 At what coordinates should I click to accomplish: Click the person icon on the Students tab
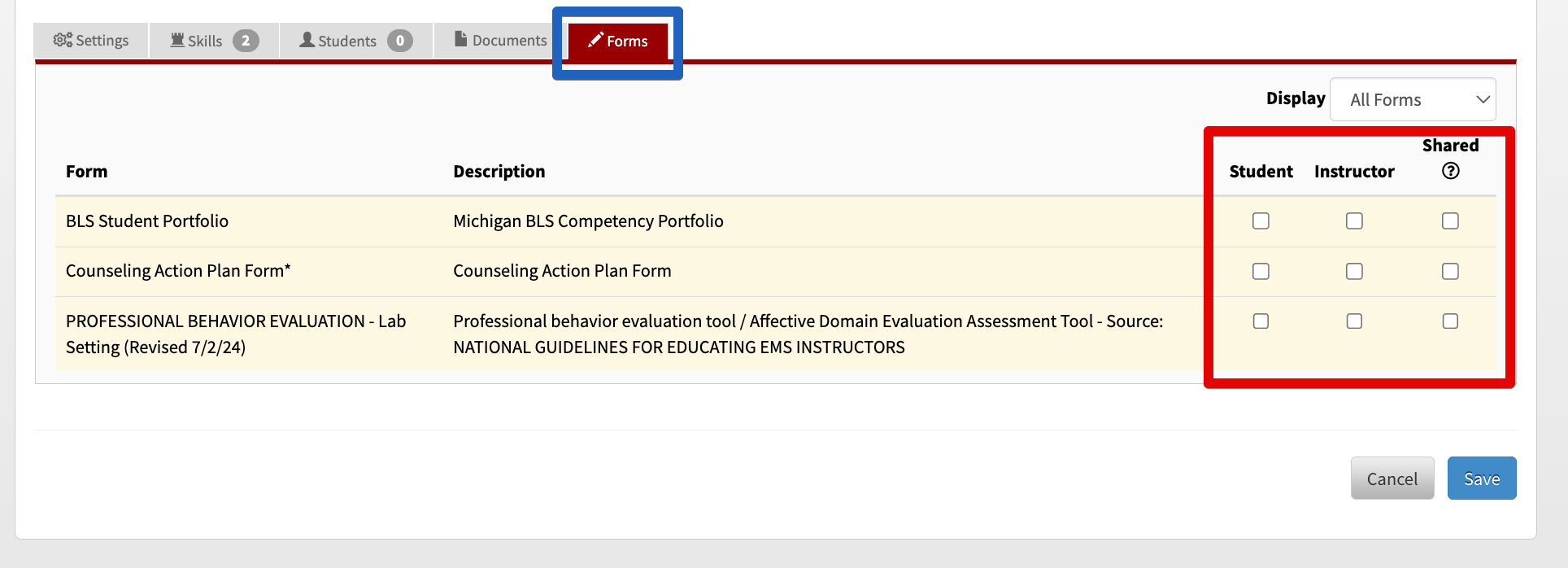pos(307,39)
